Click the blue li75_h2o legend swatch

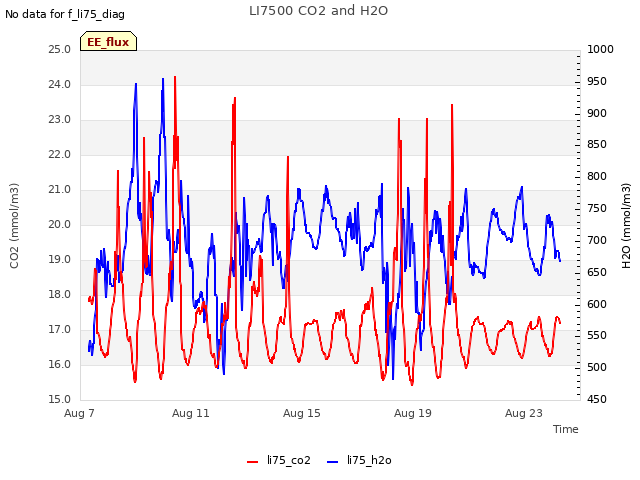click(x=333, y=462)
